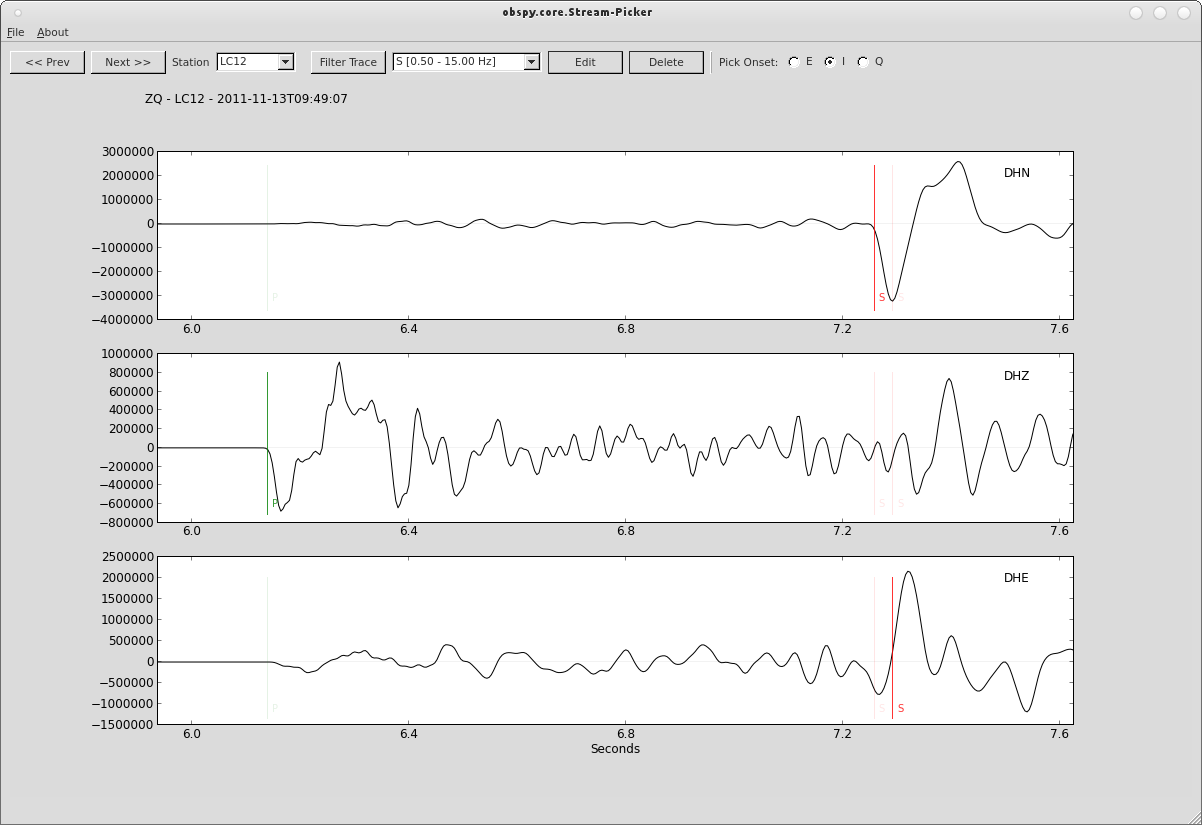Select the I impulsive pick onset radio button

[x=831, y=61]
